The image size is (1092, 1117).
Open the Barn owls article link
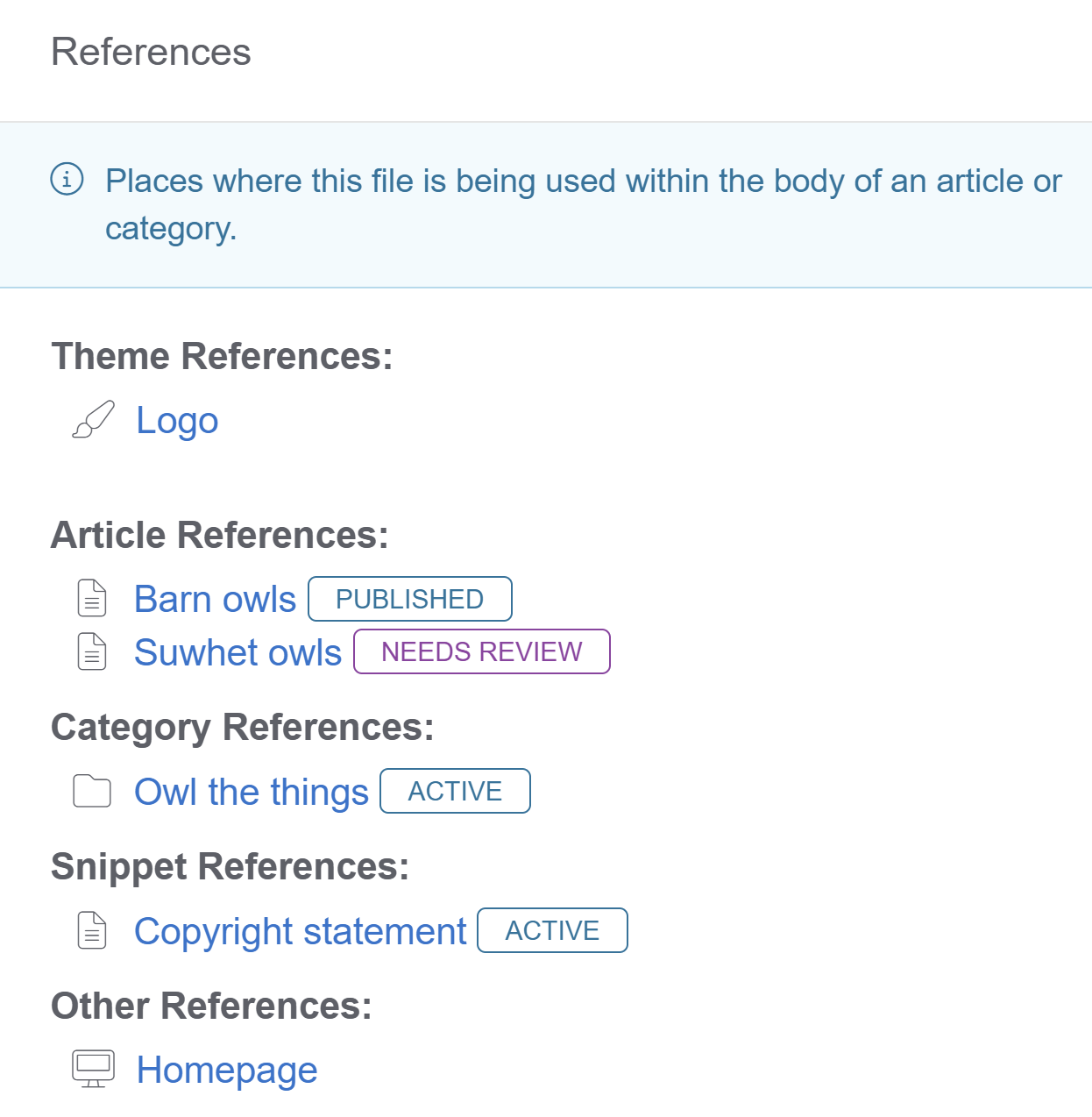click(x=215, y=600)
